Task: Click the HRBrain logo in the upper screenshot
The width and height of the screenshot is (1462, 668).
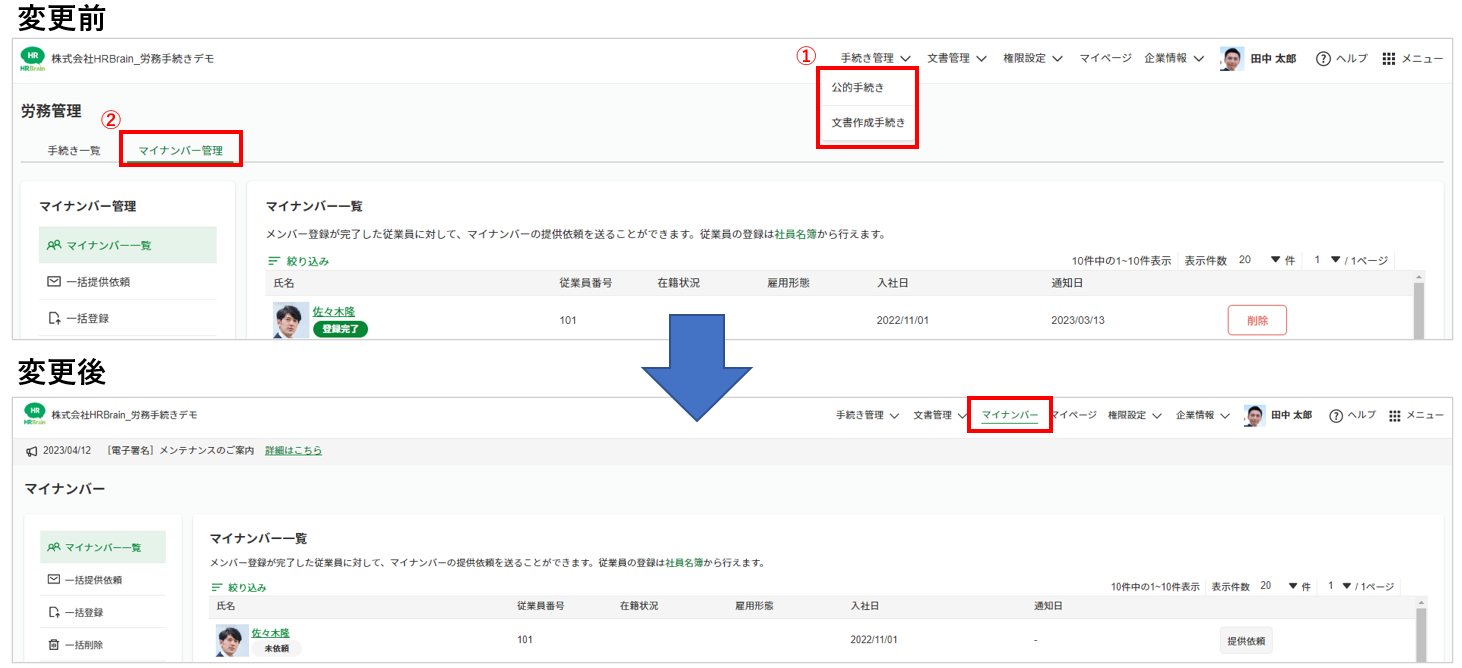Action: [32, 59]
